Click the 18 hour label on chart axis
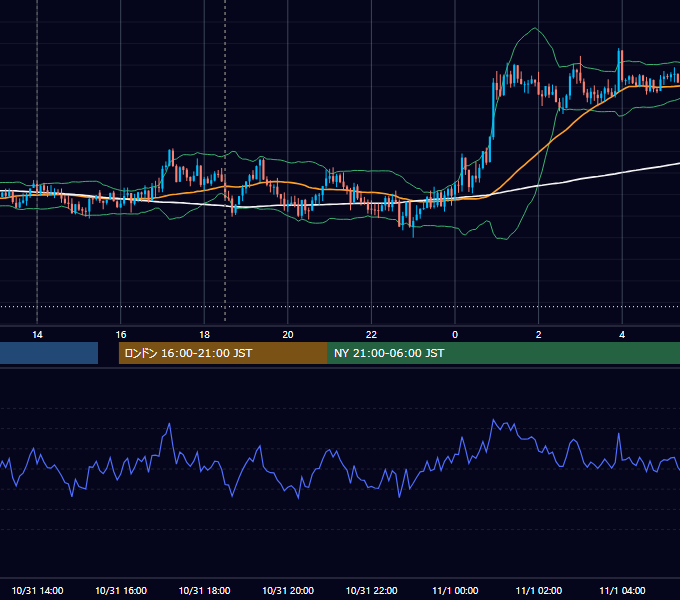The height and width of the screenshot is (600, 680). 204,335
